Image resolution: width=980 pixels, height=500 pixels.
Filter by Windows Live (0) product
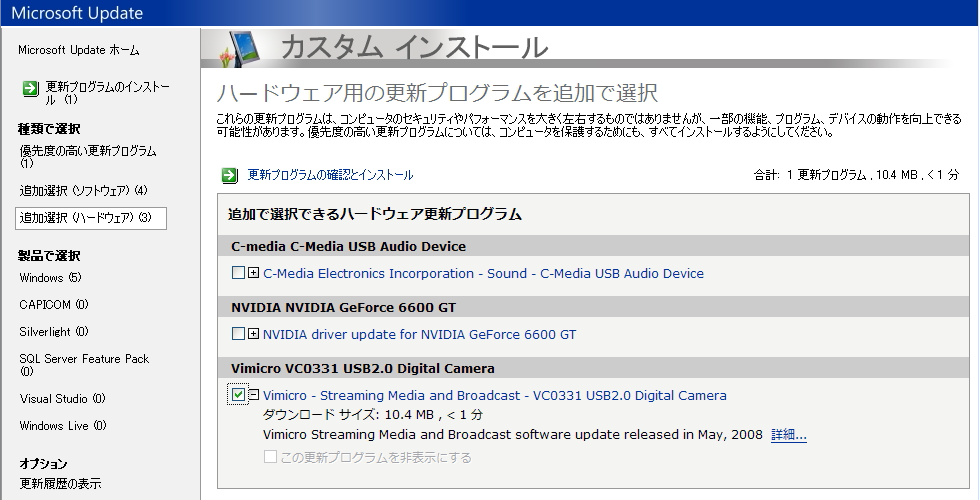click(63, 426)
